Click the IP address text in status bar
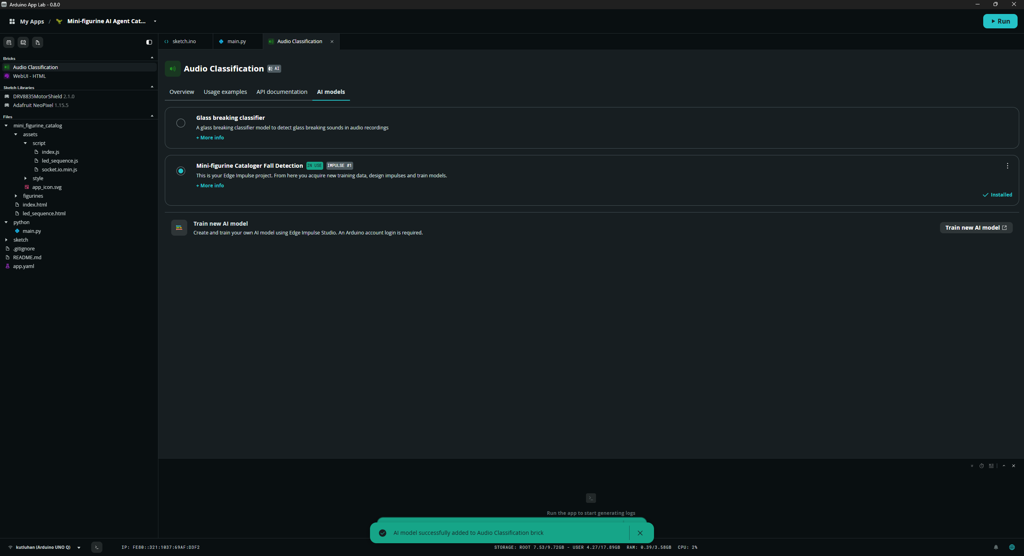The image size is (1024, 556). 161,548
